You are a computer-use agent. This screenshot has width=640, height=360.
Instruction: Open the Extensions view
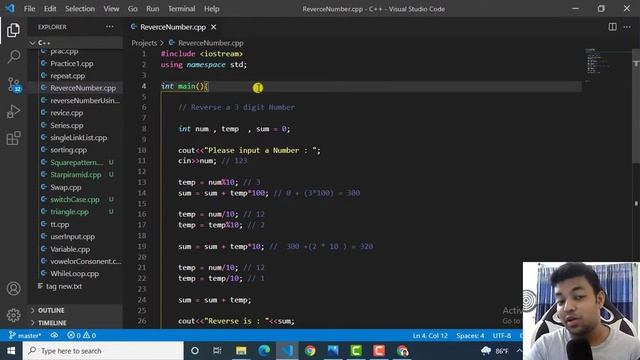[13, 138]
